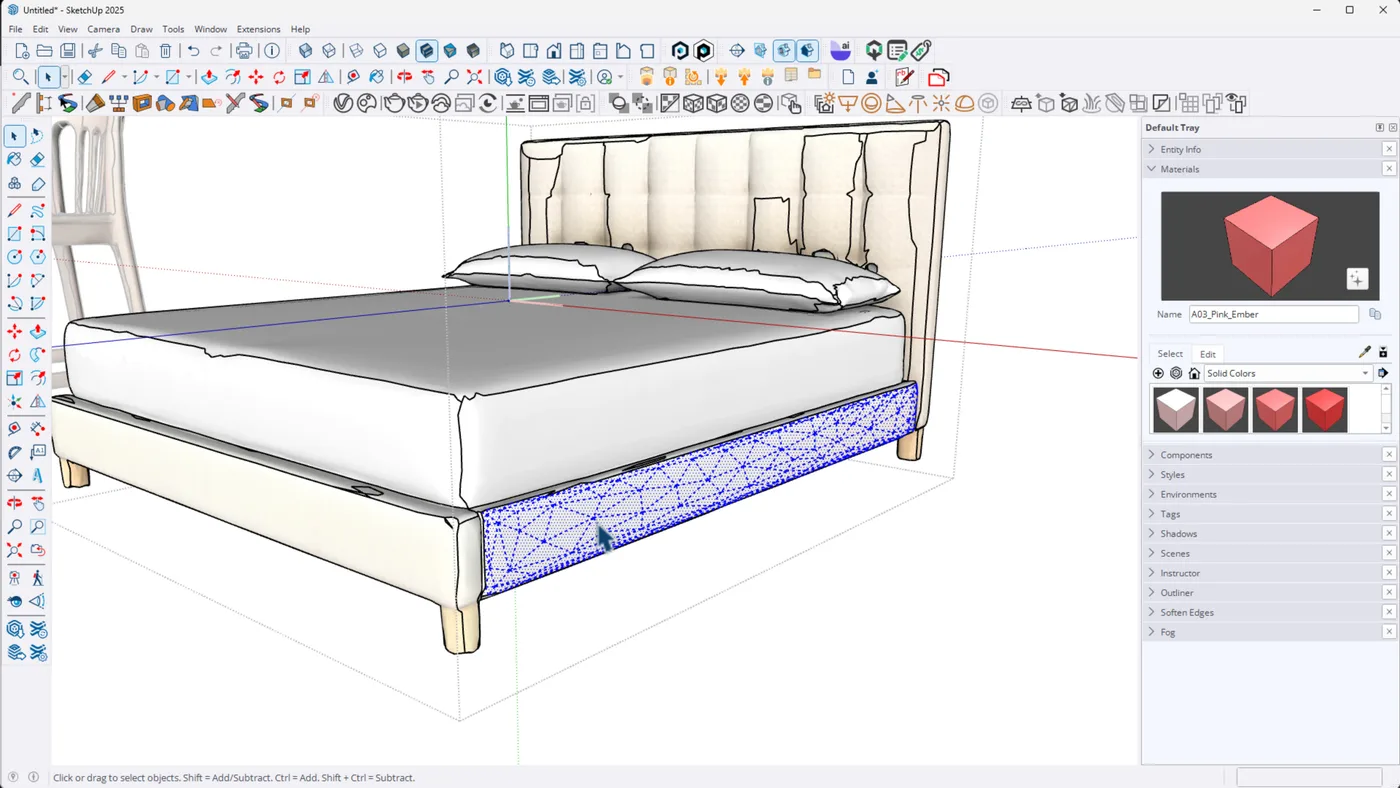
Task: Click the Model Info icon
Action: pyautogui.click(x=272, y=51)
